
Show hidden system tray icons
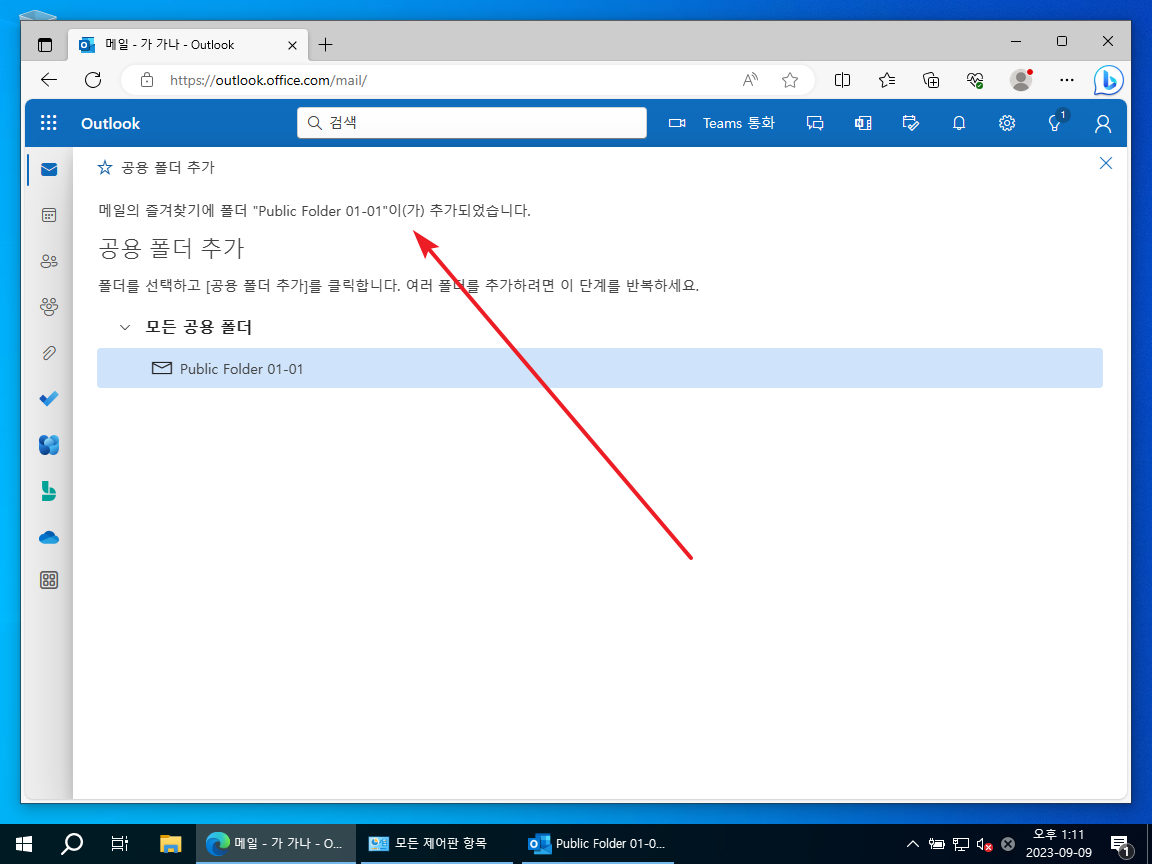click(912, 843)
